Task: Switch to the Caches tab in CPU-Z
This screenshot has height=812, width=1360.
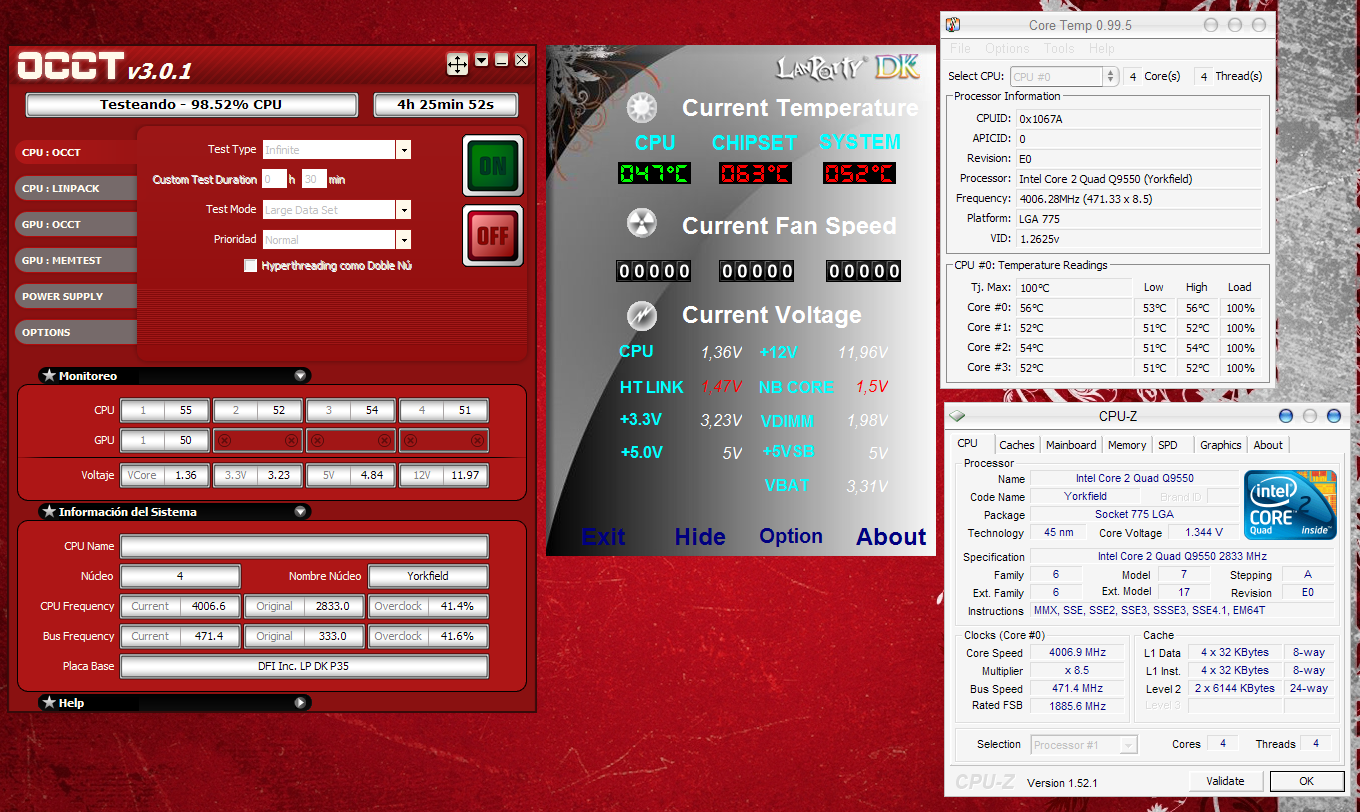Action: [1017, 445]
